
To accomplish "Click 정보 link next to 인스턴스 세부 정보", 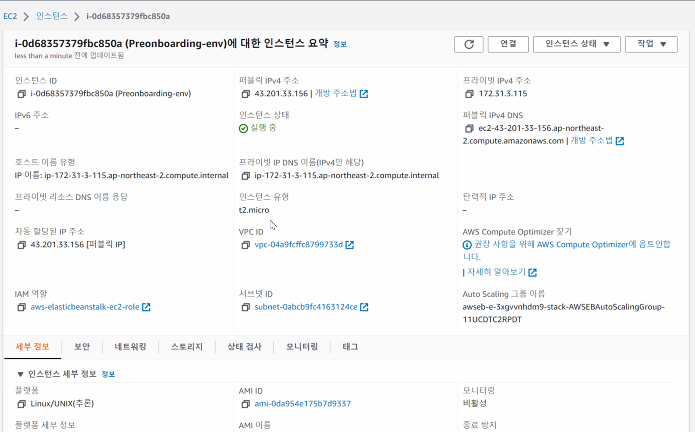I will coord(108,374).
